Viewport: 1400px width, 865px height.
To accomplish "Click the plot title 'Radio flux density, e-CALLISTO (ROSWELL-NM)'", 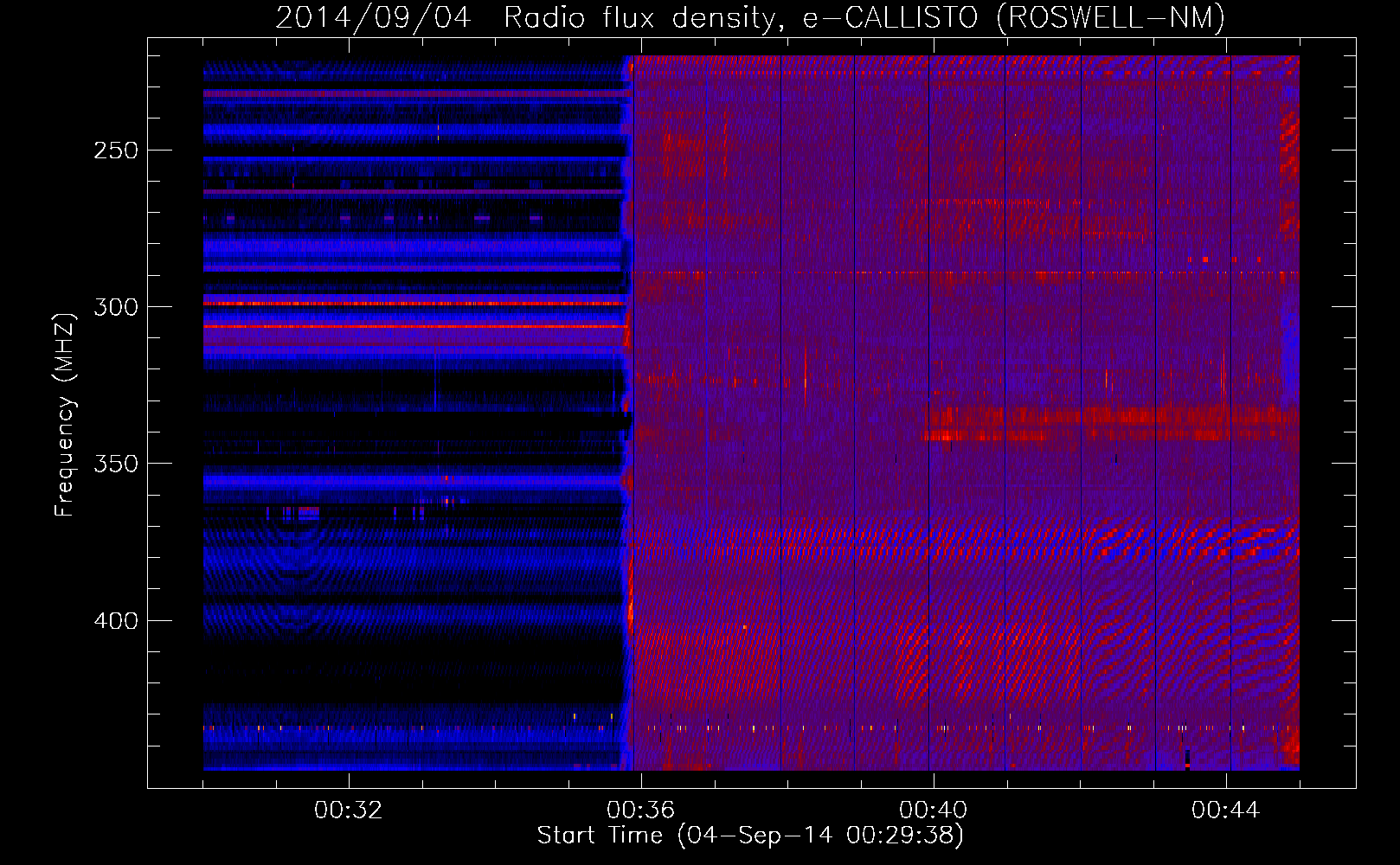I will coord(864,17).
